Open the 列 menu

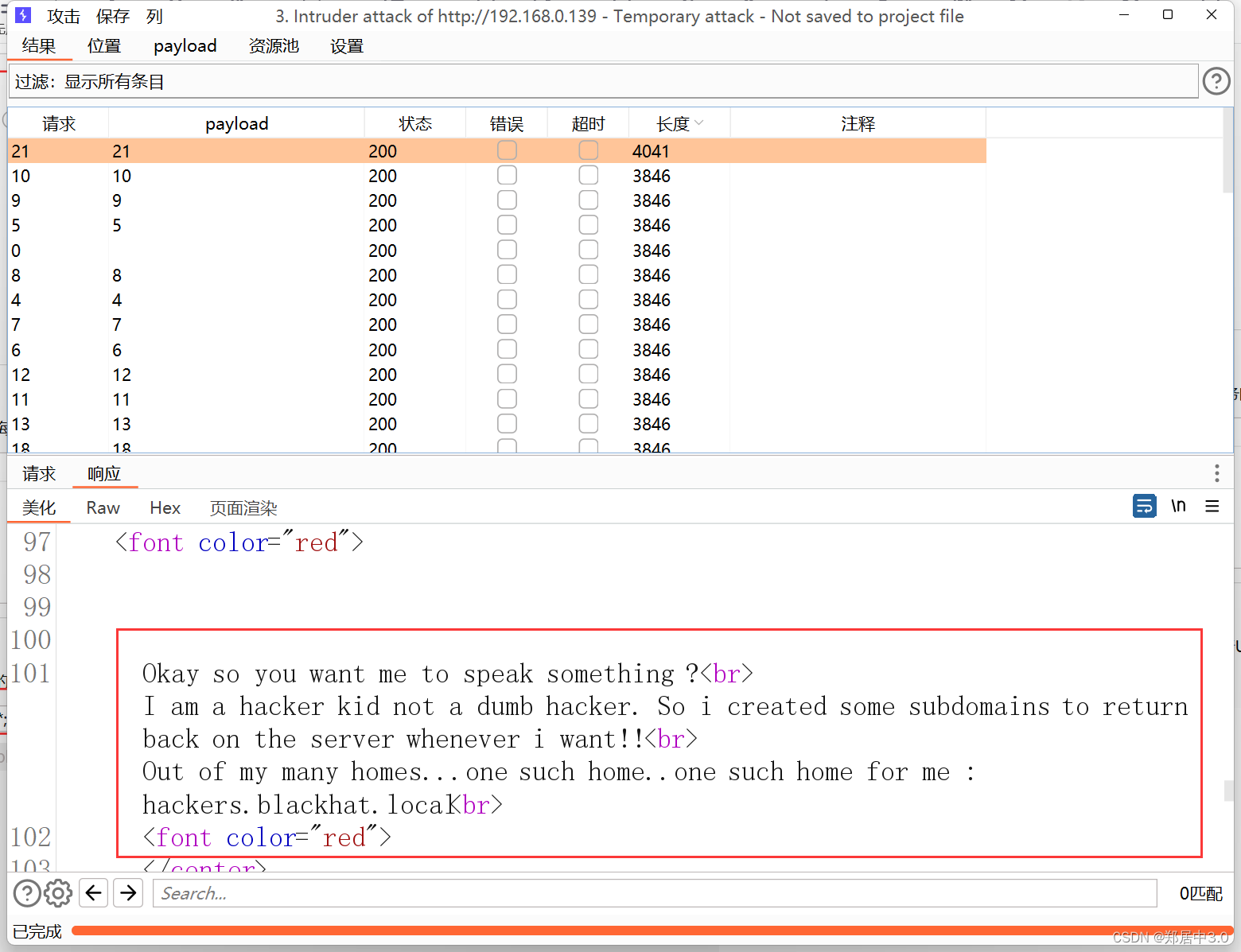(x=154, y=16)
